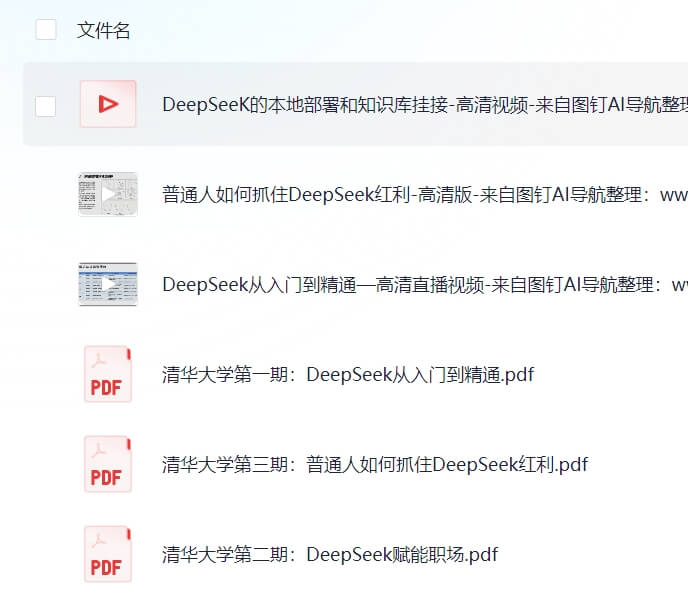Open file 普通人如何抓住DeepSeek红利-高清版

point(425,195)
